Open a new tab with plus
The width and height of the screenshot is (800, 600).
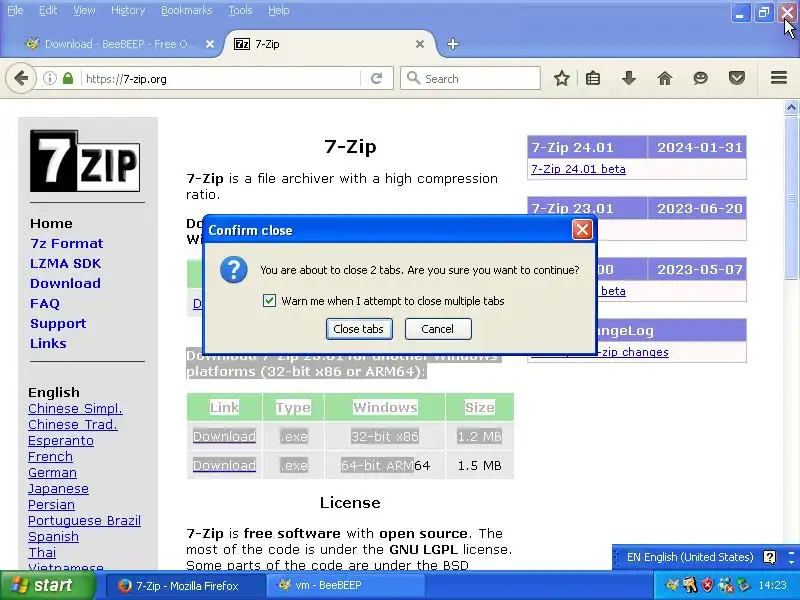click(453, 44)
